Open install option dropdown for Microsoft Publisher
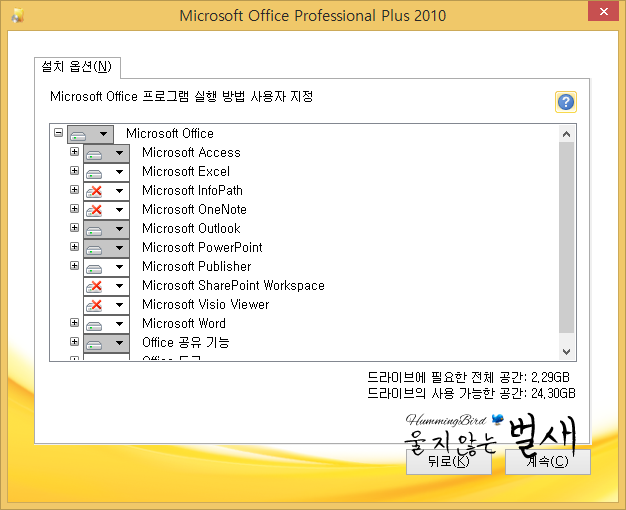This screenshot has height=510, width=626. (106, 267)
